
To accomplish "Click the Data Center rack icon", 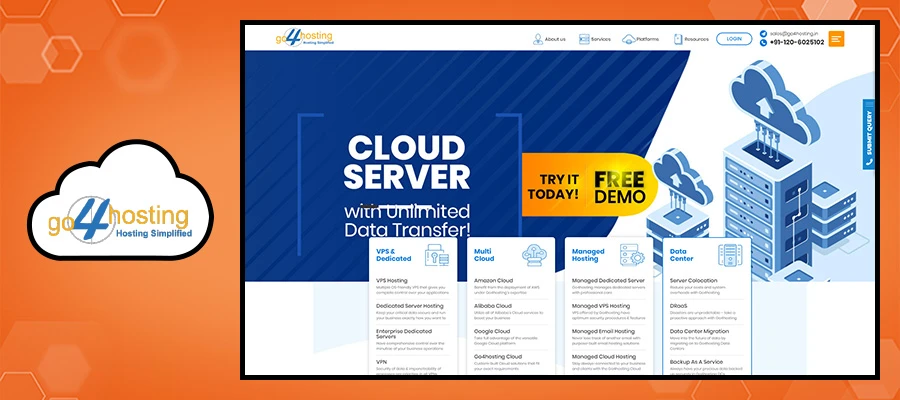I will point(730,255).
